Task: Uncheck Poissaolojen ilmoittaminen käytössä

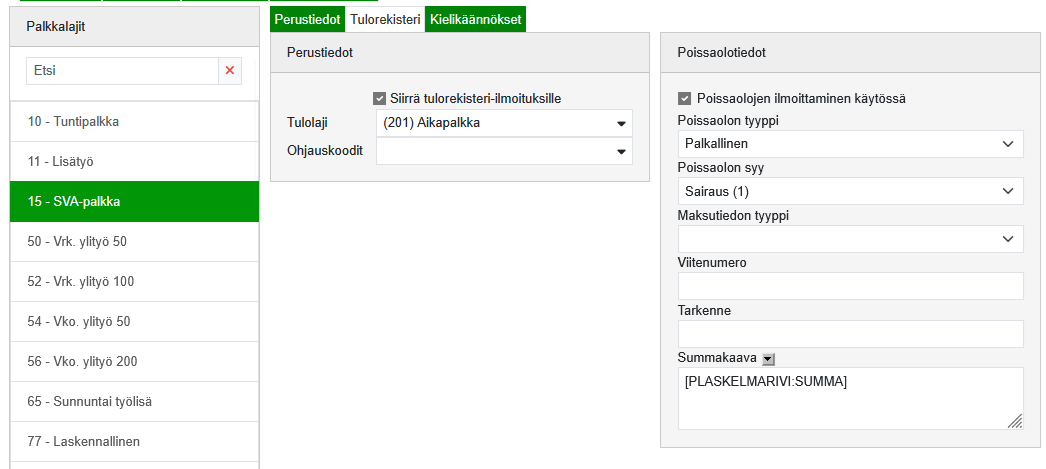Action: (x=684, y=98)
